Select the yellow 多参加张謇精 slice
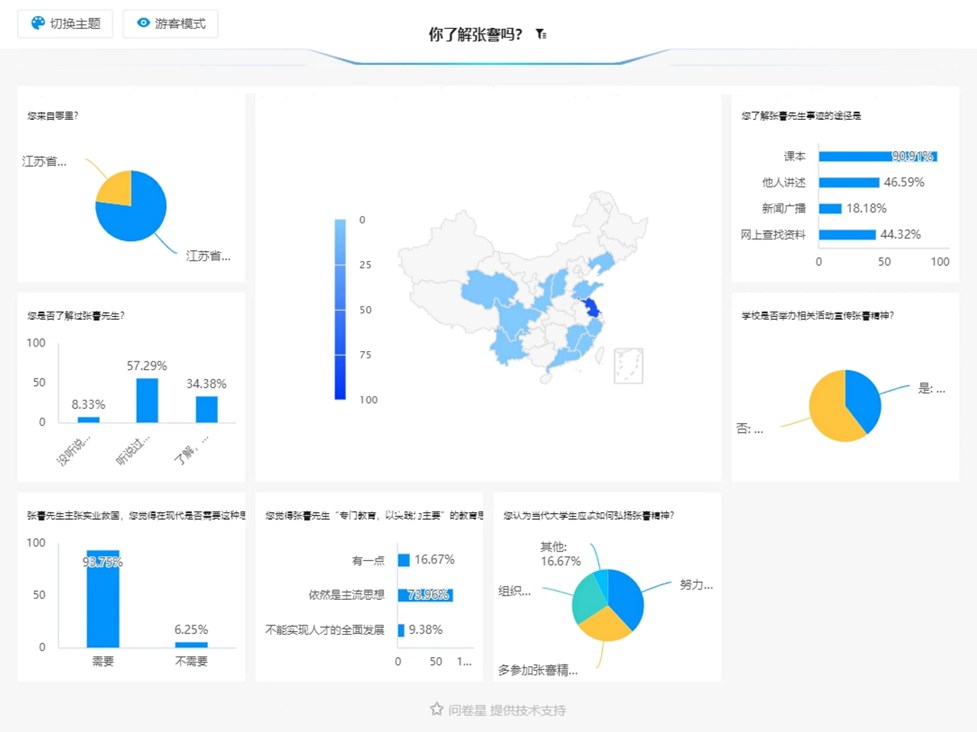 (604, 625)
